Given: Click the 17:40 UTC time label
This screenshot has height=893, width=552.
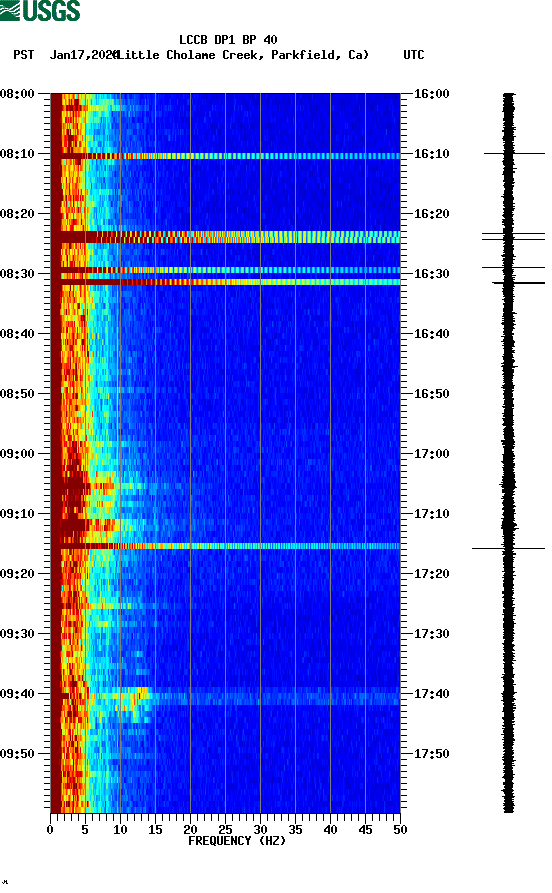Looking at the screenshot, I should coord(431,694).
